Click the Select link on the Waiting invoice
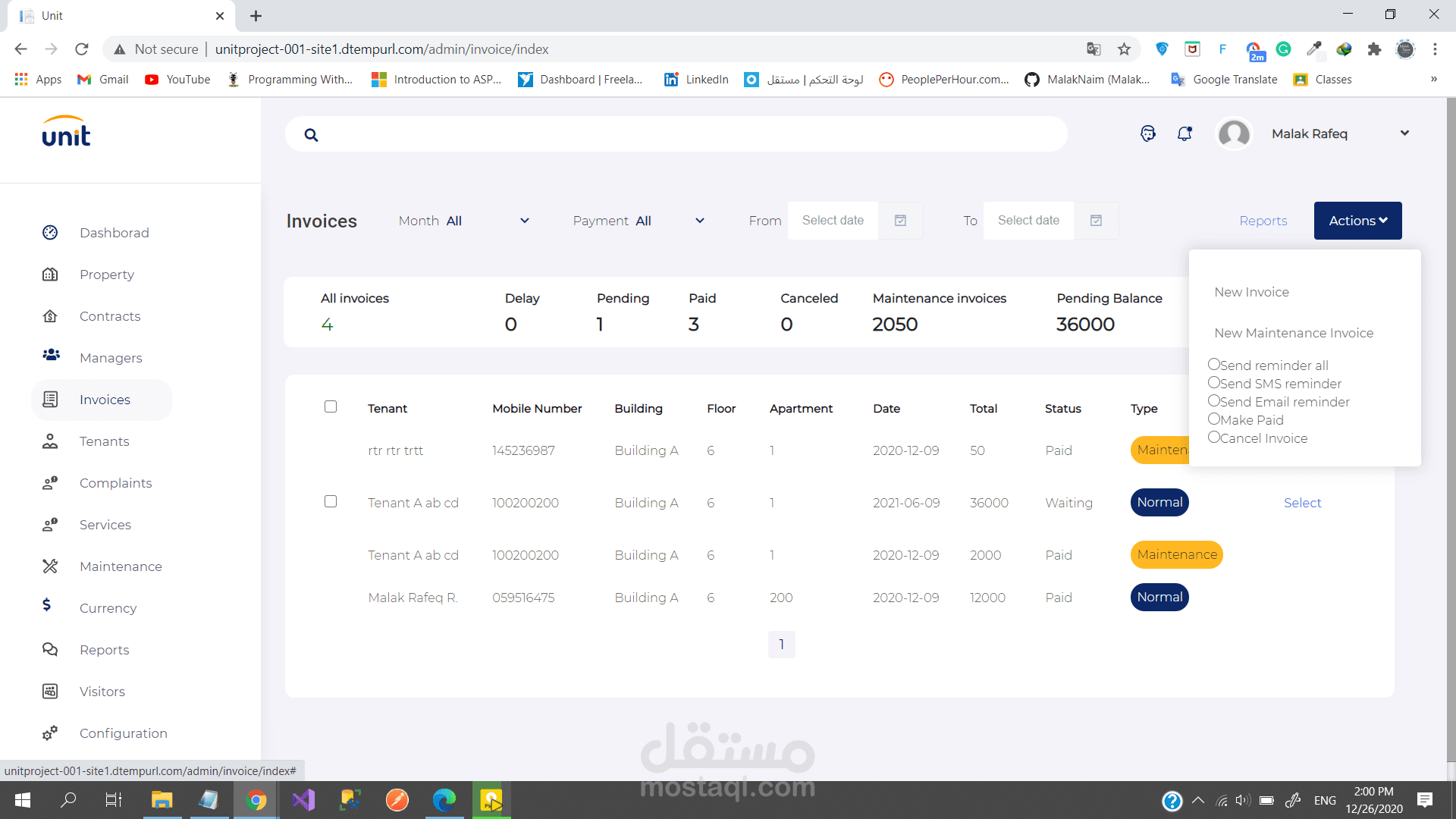Screen dimensions: 1456x819 coord(1302,503)
